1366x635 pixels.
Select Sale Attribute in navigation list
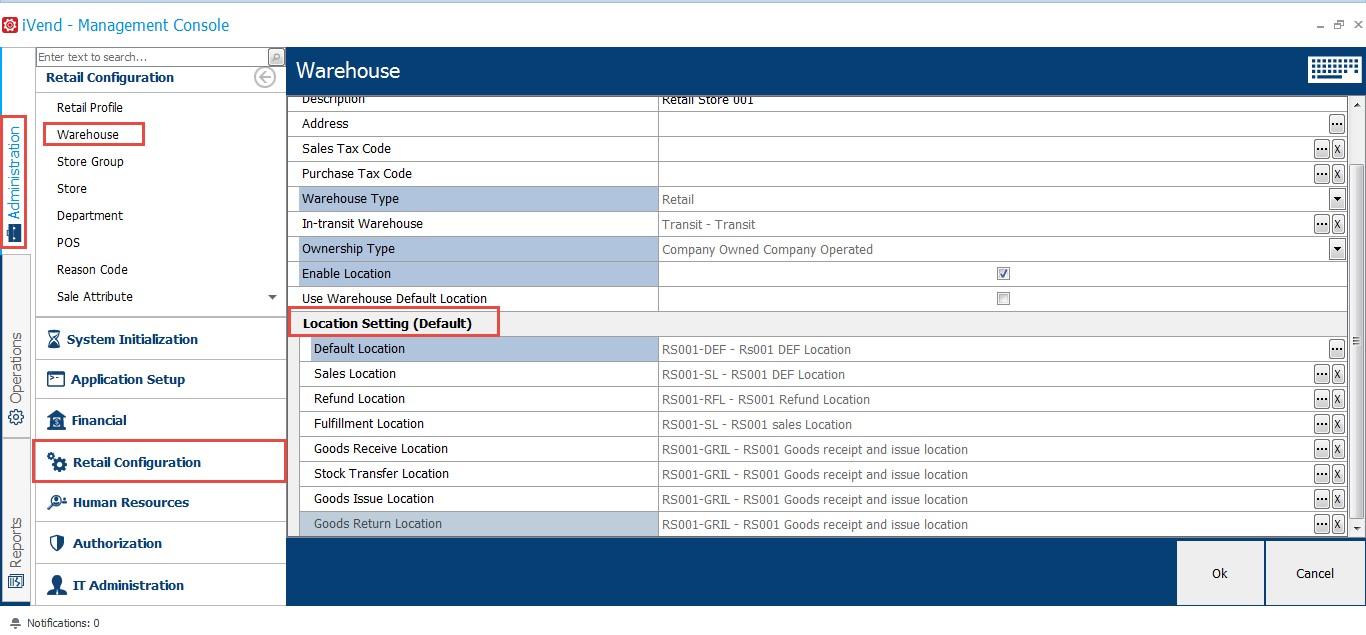coord(95,296)
